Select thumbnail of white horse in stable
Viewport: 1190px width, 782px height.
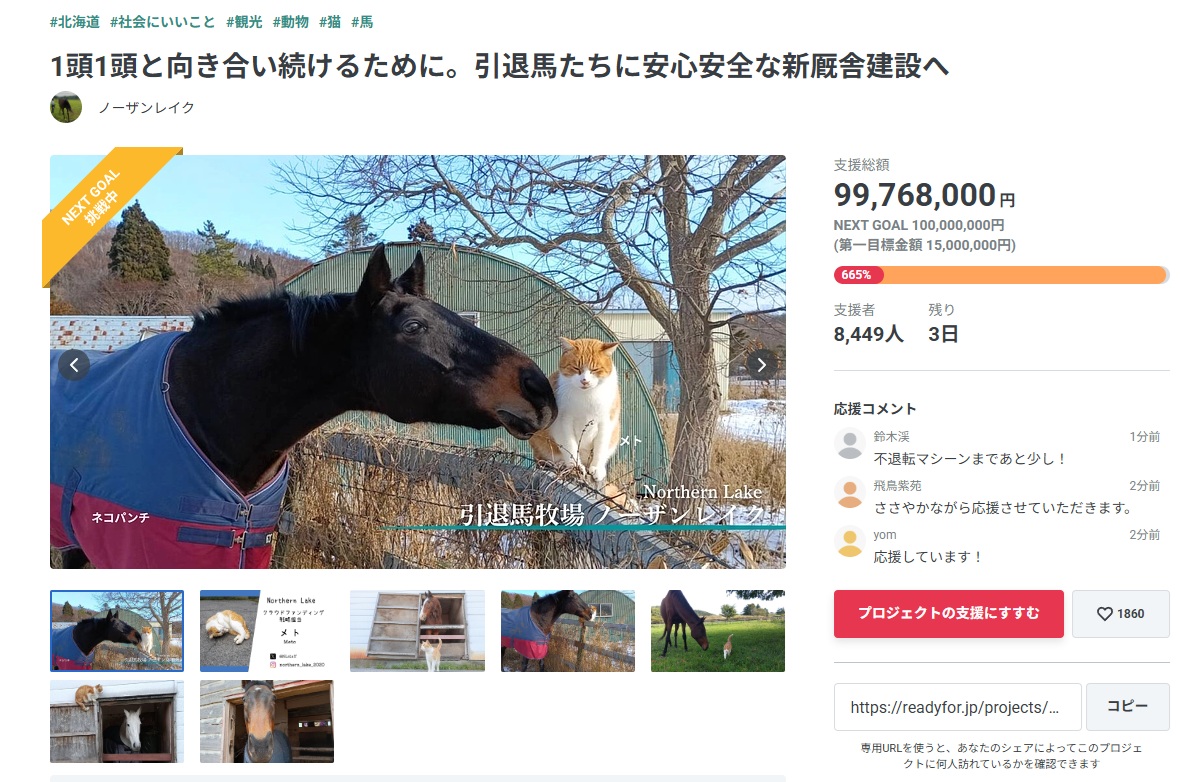(117, 721)
